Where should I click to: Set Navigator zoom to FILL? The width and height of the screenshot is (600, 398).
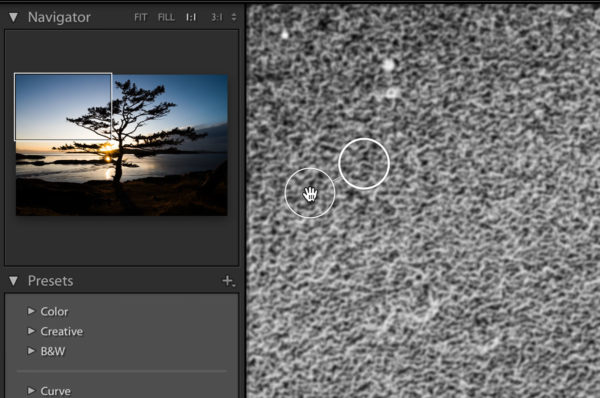[166, 18]
